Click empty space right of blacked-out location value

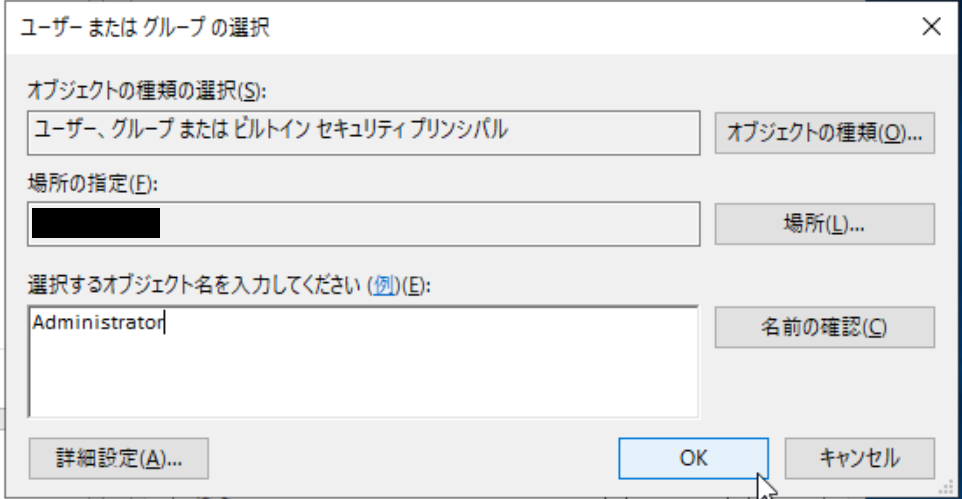430,223
